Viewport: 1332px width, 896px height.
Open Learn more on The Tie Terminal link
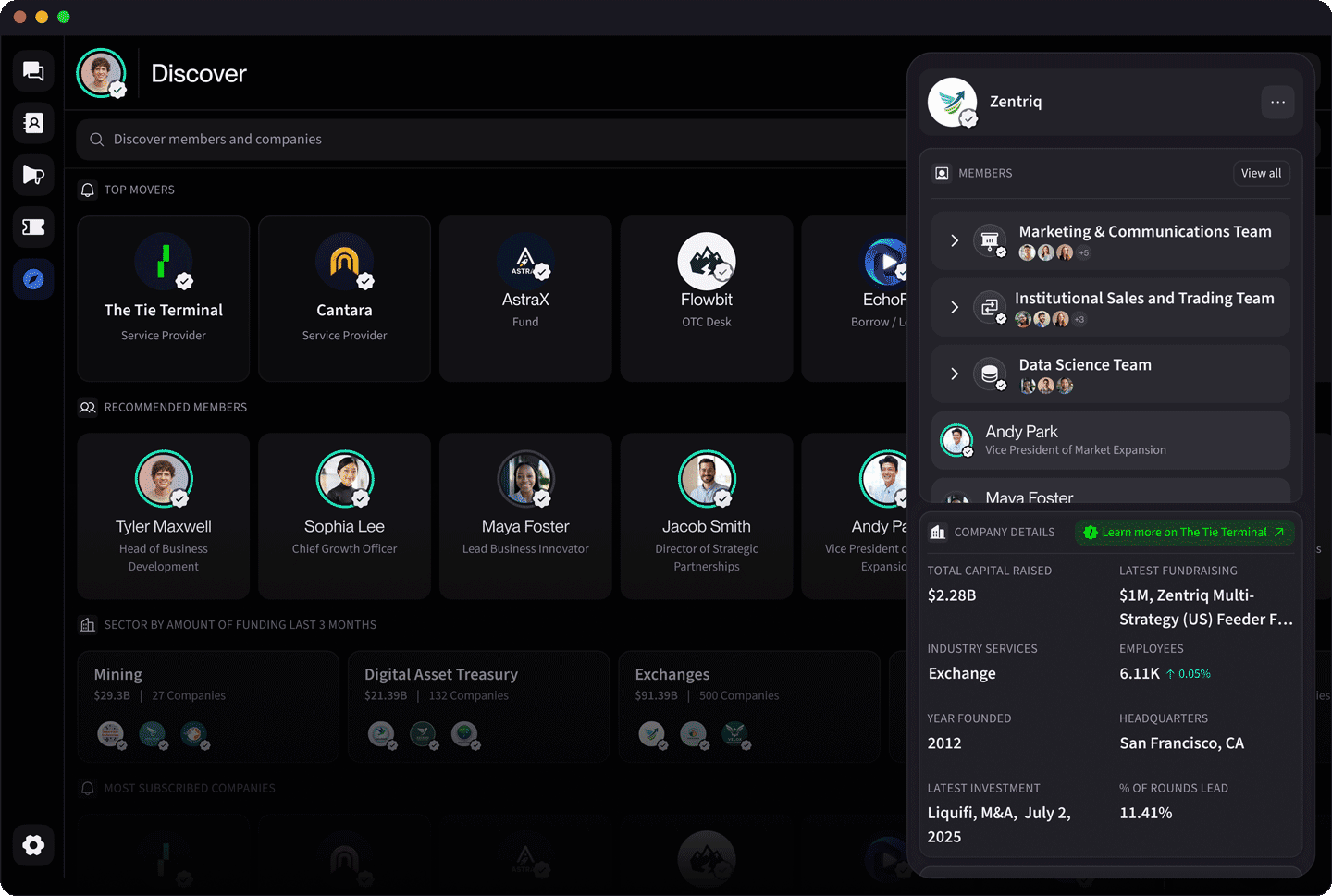pos(1184,532)
